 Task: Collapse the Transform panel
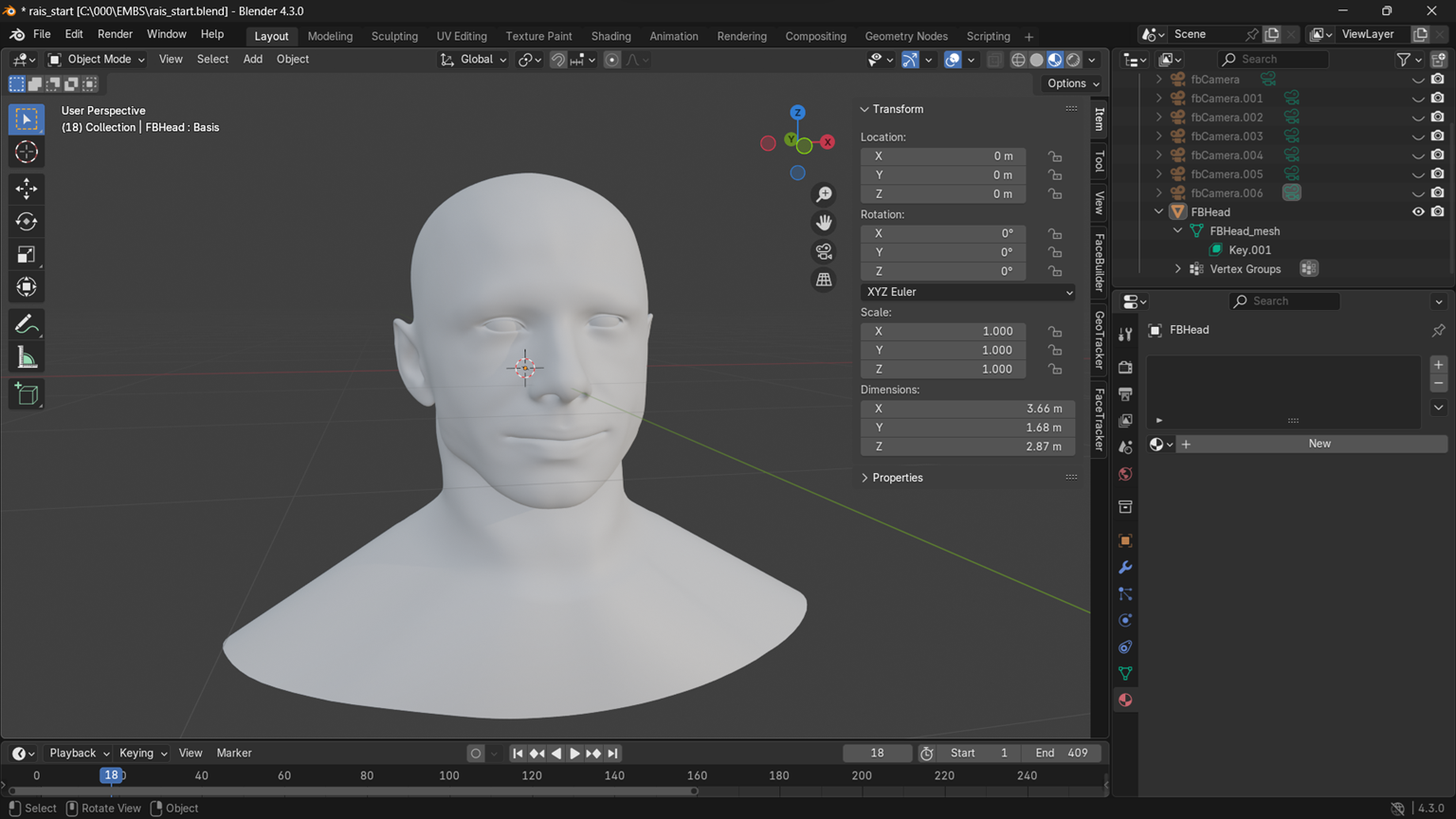(x=864, y=109)
